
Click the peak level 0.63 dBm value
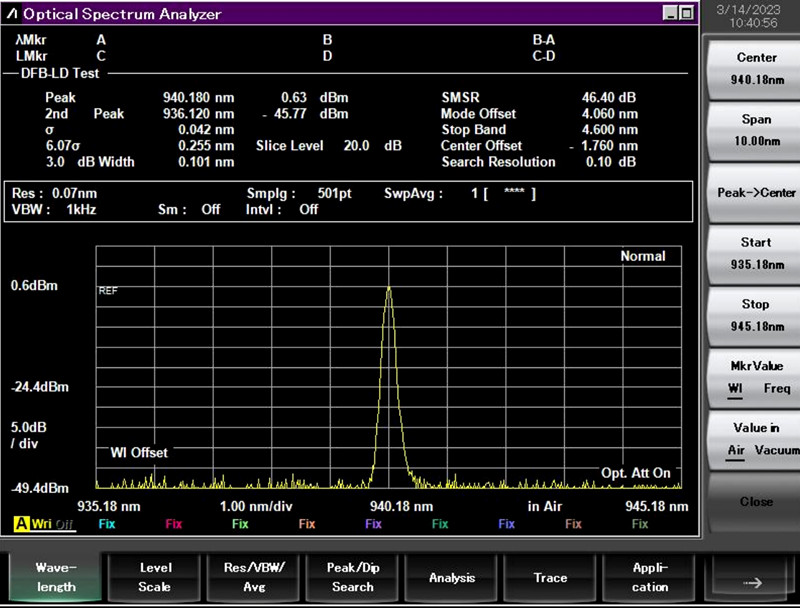[314, 97]
